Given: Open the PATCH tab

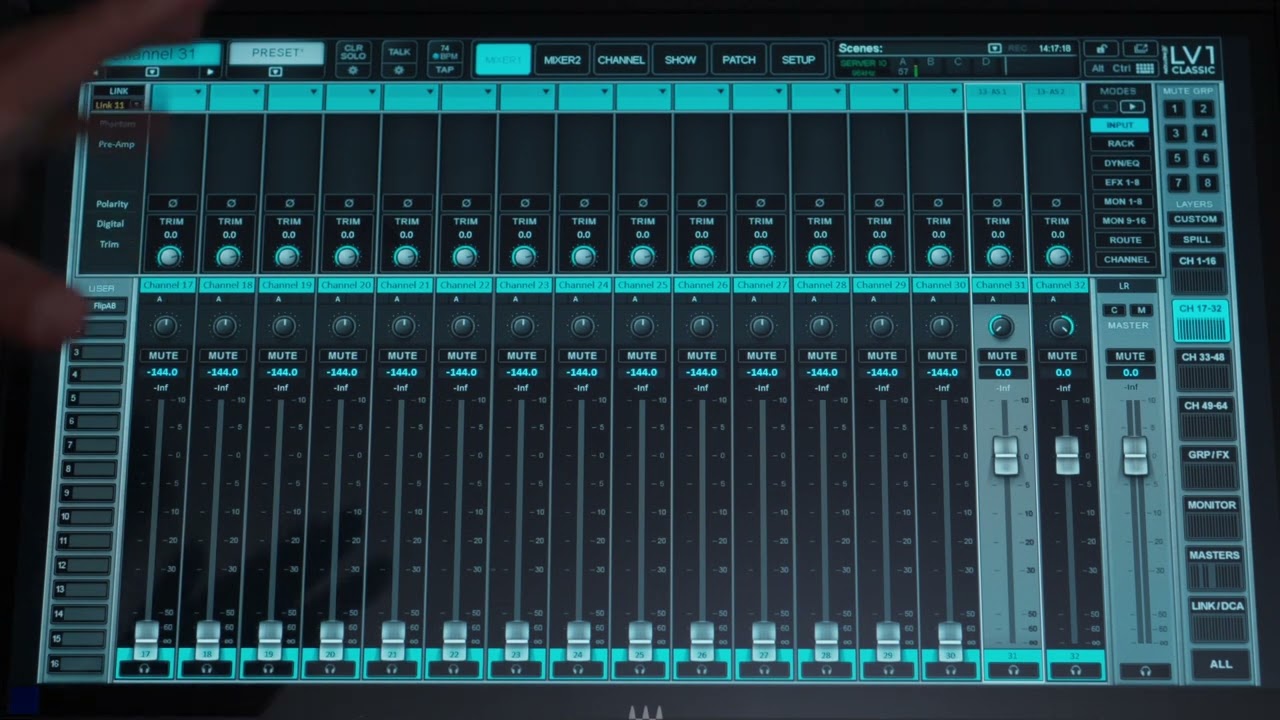Looking at the screenshot, I should click(x=739, y=60).
